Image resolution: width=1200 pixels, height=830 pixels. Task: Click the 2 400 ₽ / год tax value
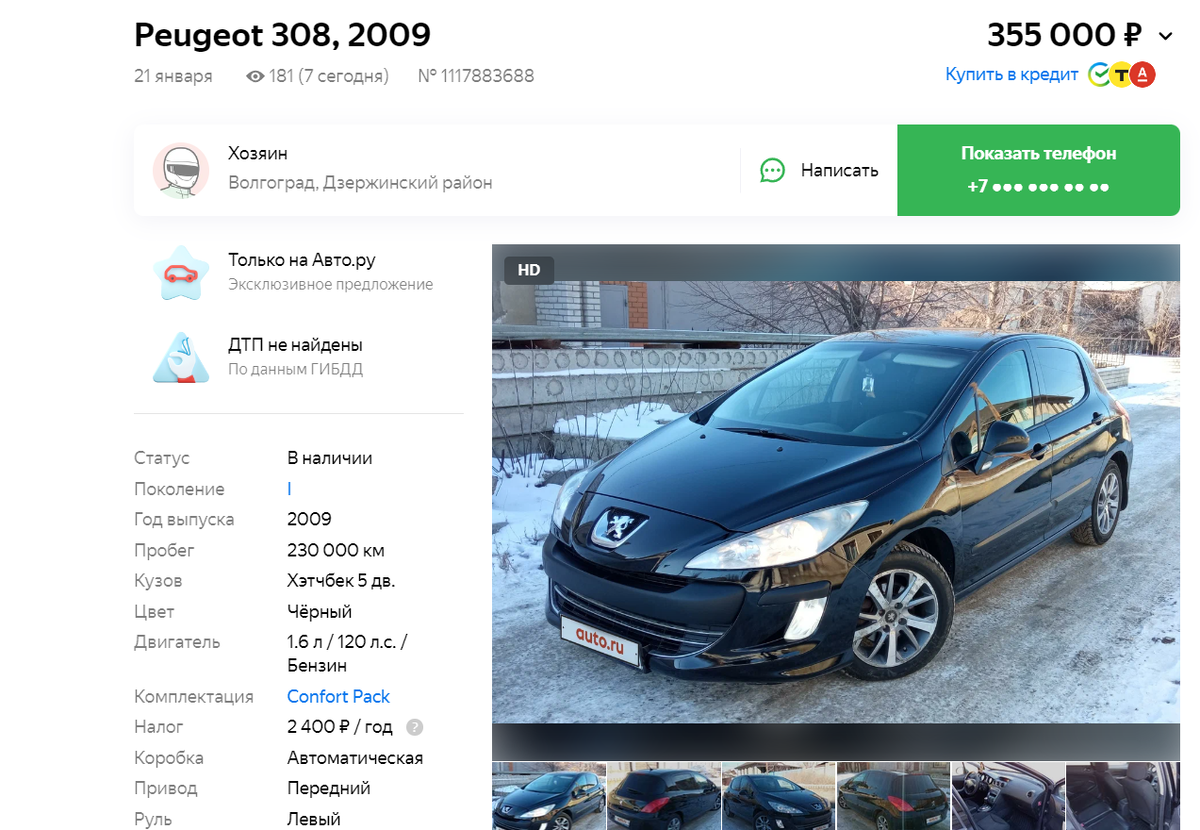pyautogui.click(x=340, y=727)
